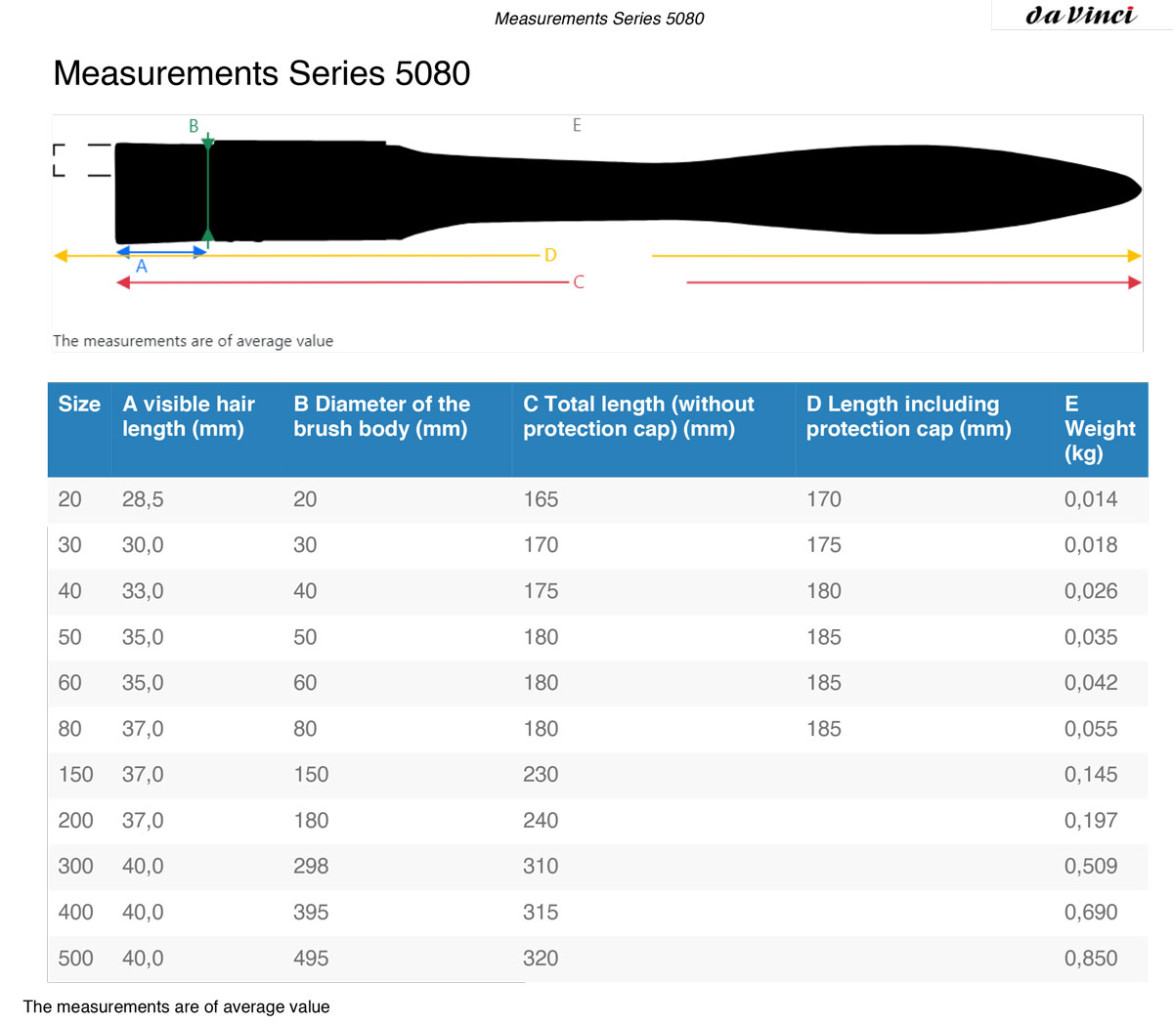Click the Size cell 400
Viewport: 1173px width, 1024px height.
tap(76, 912)
